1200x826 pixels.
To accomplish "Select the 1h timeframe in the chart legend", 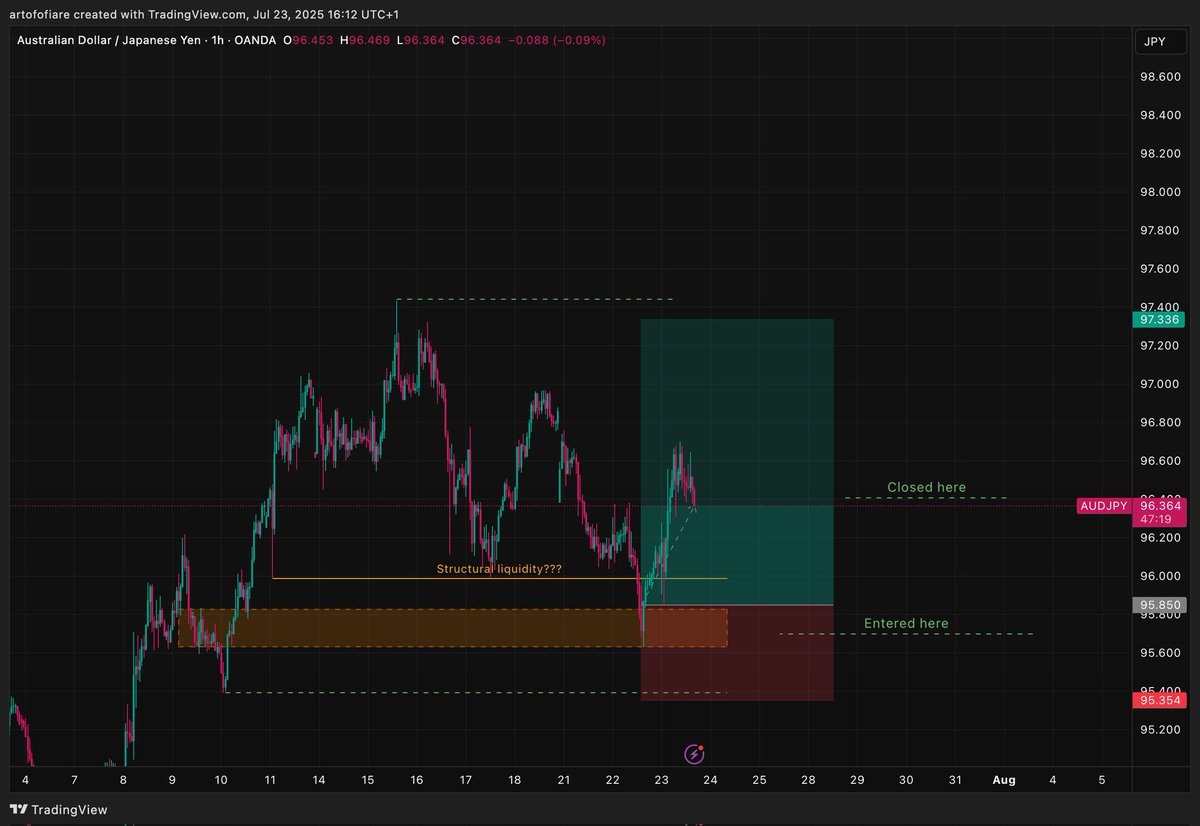I will (220, 41).
